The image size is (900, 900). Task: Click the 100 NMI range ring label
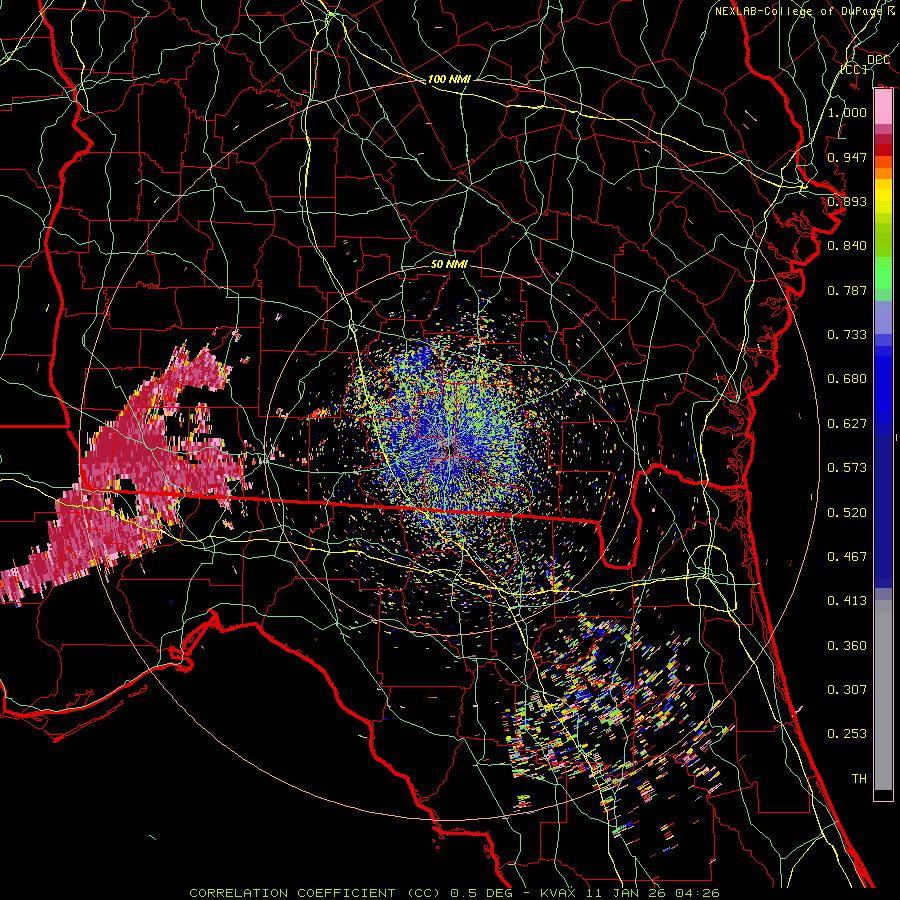tap(449, 79)
